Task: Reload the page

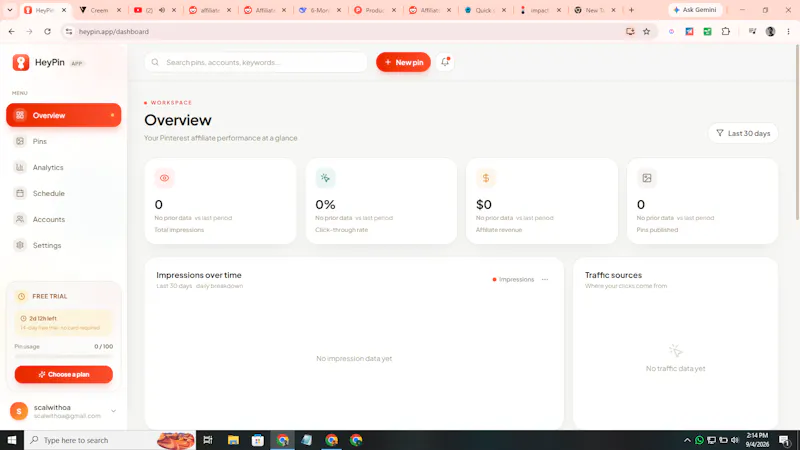Action: [x=47, y=32]
